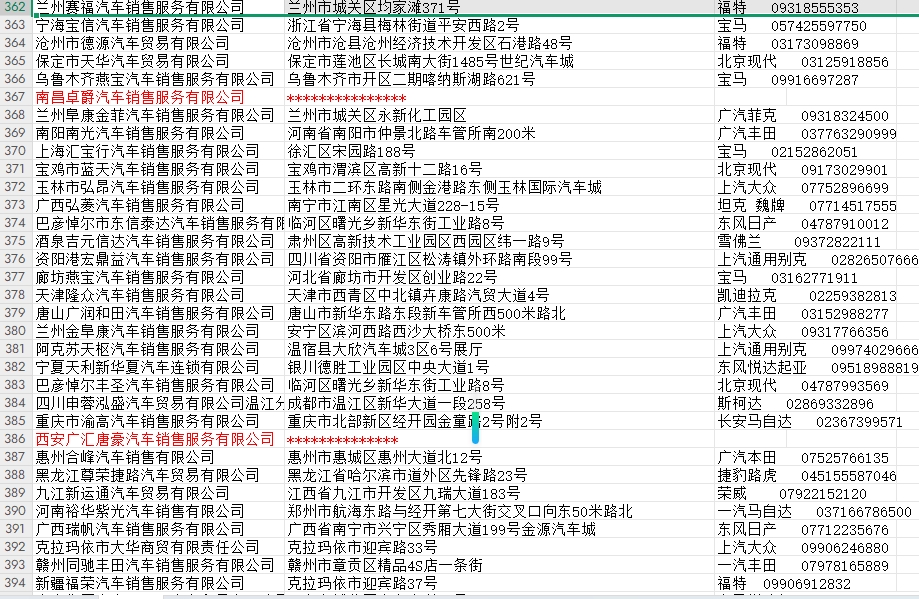Viewport: 919px width, 599px height.
Task: Click cell 黑龙江尊荣捷路汽车贸易有限公司
Action: (x=147, y=475)
